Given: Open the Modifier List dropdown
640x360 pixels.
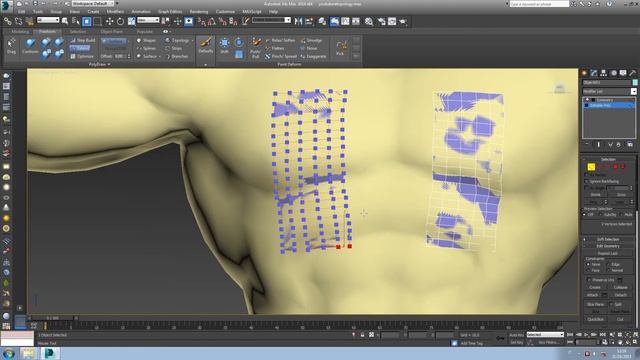Looking at the screenshot, I should 609,91.
